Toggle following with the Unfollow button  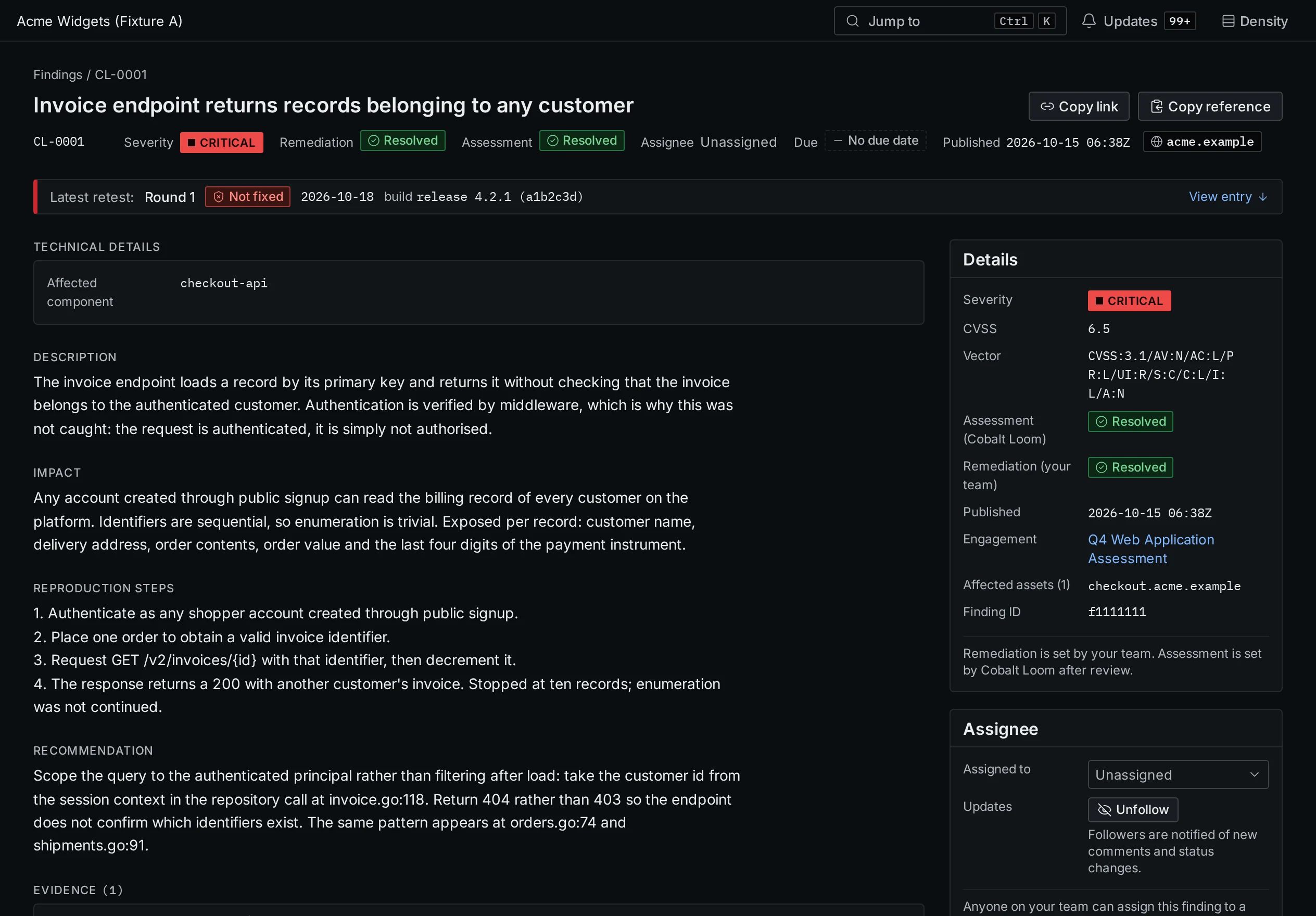coord(1133,809)
